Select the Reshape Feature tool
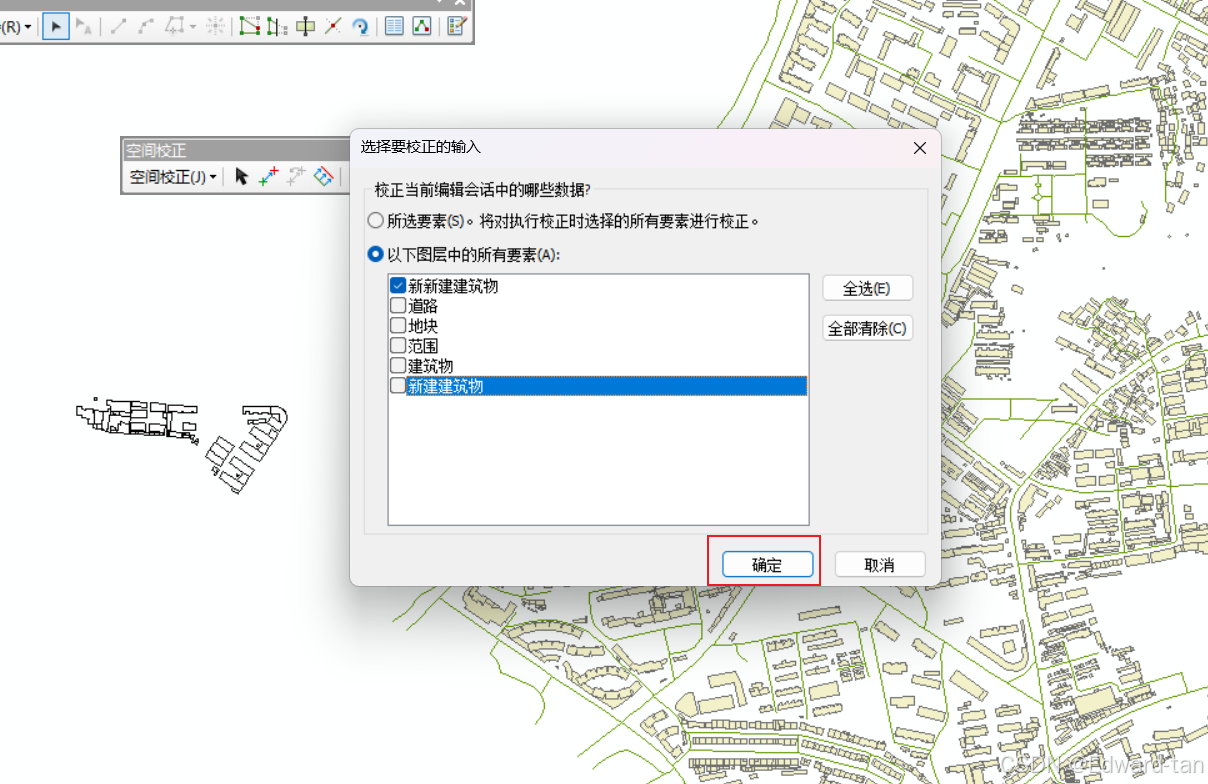1208x784 pixels. (x=277, y=26)
